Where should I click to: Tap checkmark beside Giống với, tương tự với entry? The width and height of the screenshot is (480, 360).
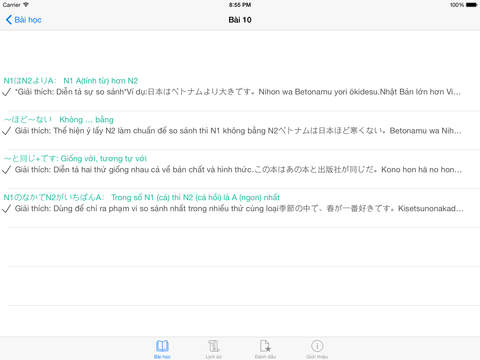tap(6, 170)
